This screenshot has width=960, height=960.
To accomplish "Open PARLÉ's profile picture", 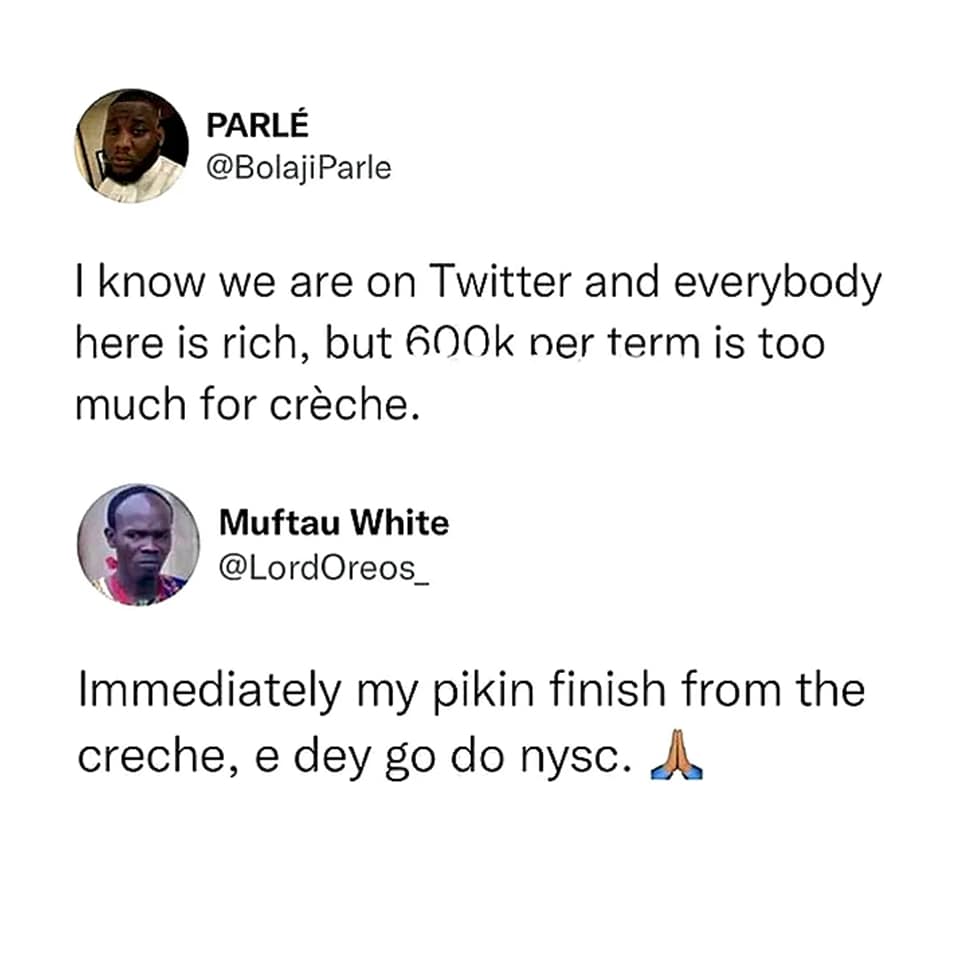I will [x=132, y=146].
